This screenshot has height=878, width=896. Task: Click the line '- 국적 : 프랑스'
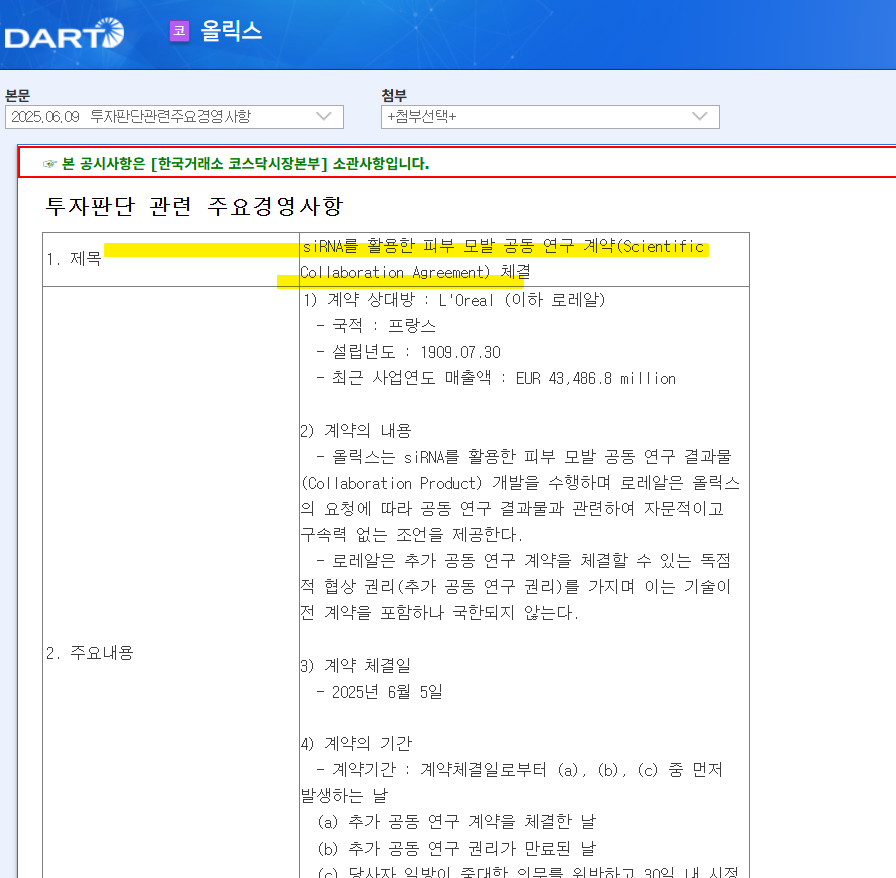[x=376, y=326]
